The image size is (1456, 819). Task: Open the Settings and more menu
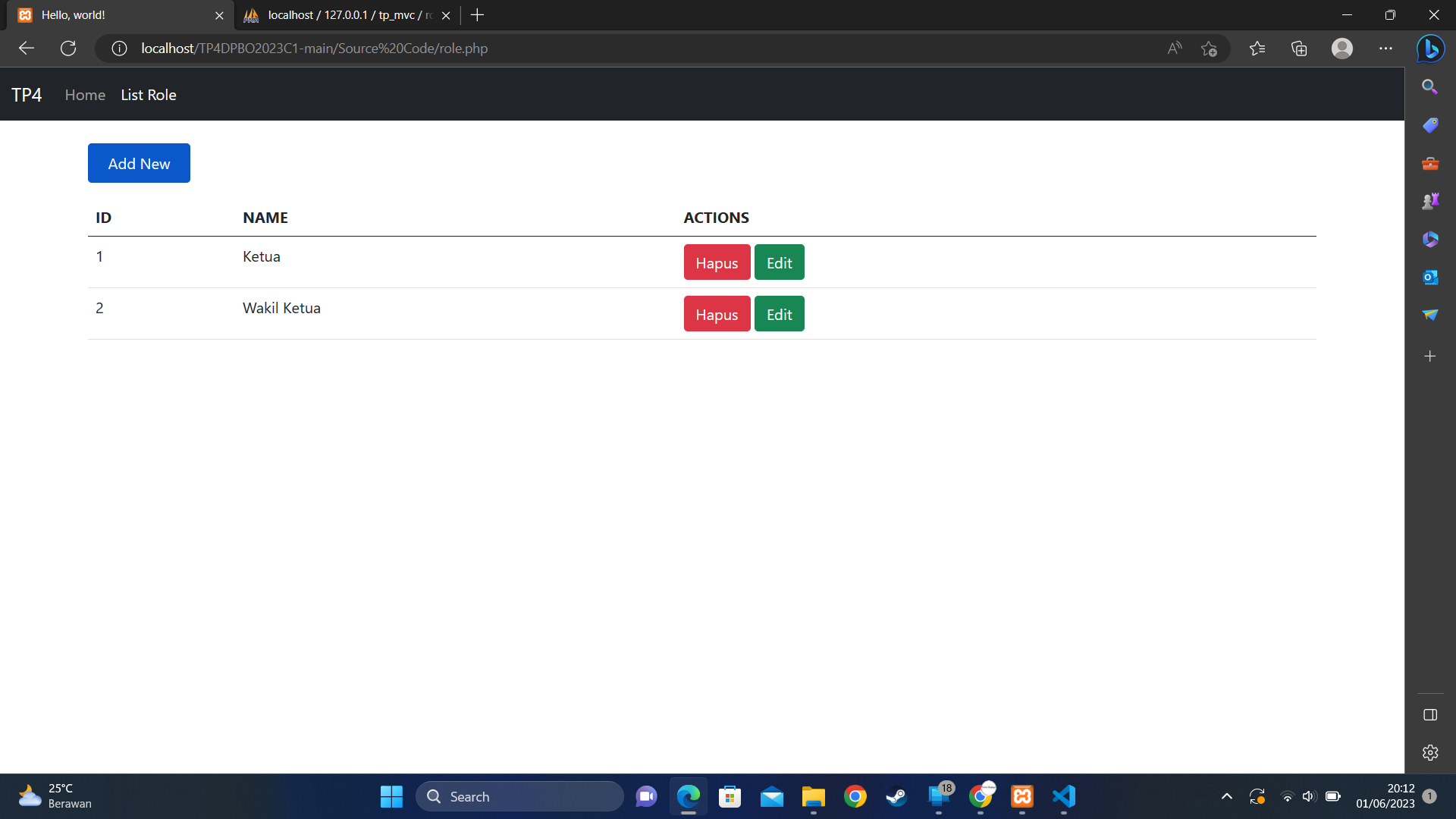point(1386,49)
